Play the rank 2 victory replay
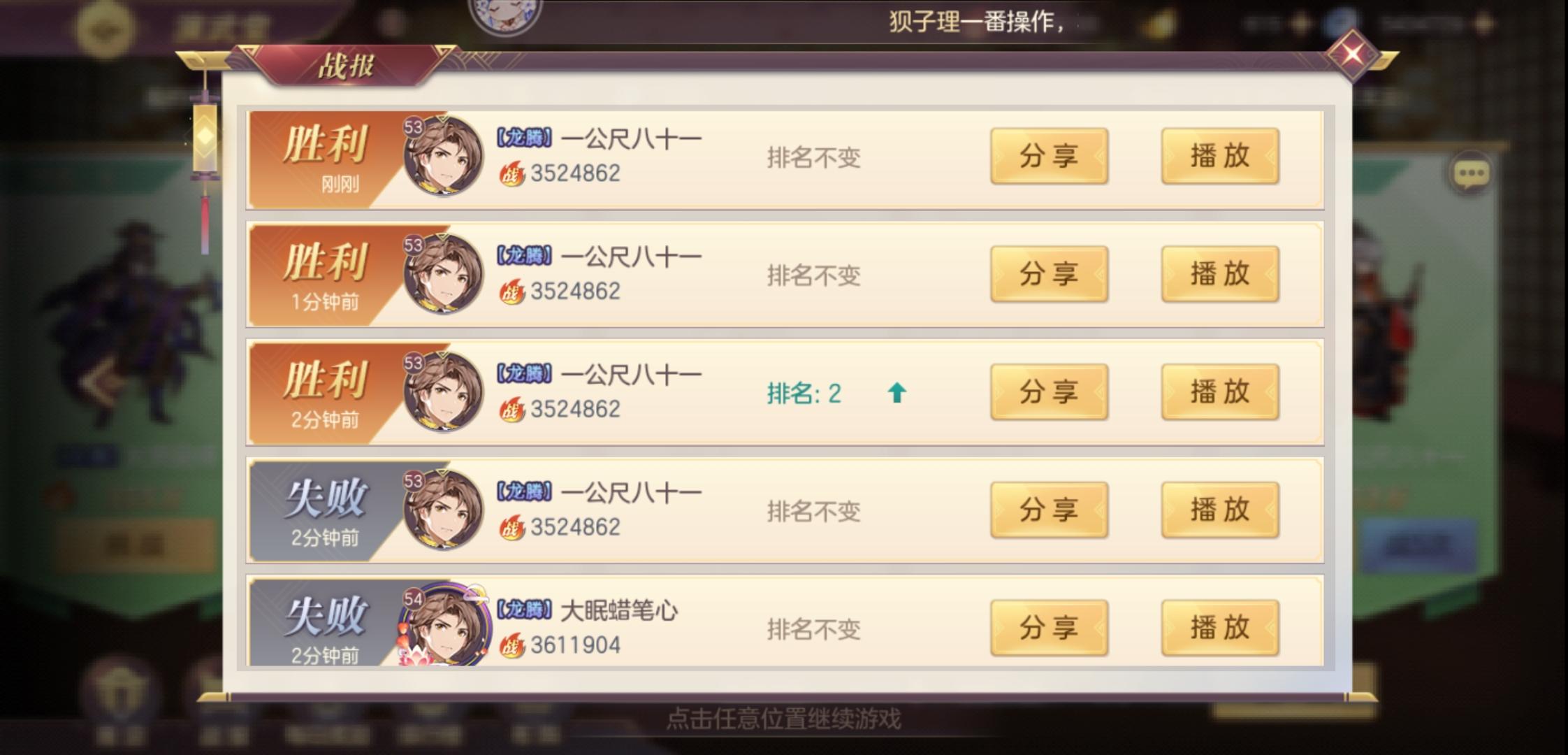Image resolution: width=1568 pixels, height=755 pixels. [x=1220, y=392]
